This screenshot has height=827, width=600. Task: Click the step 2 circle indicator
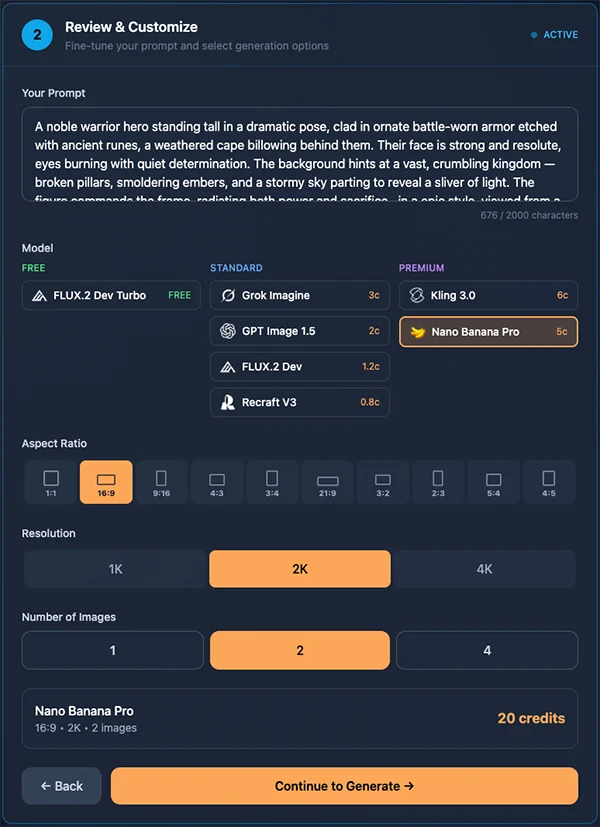point(36,34)
